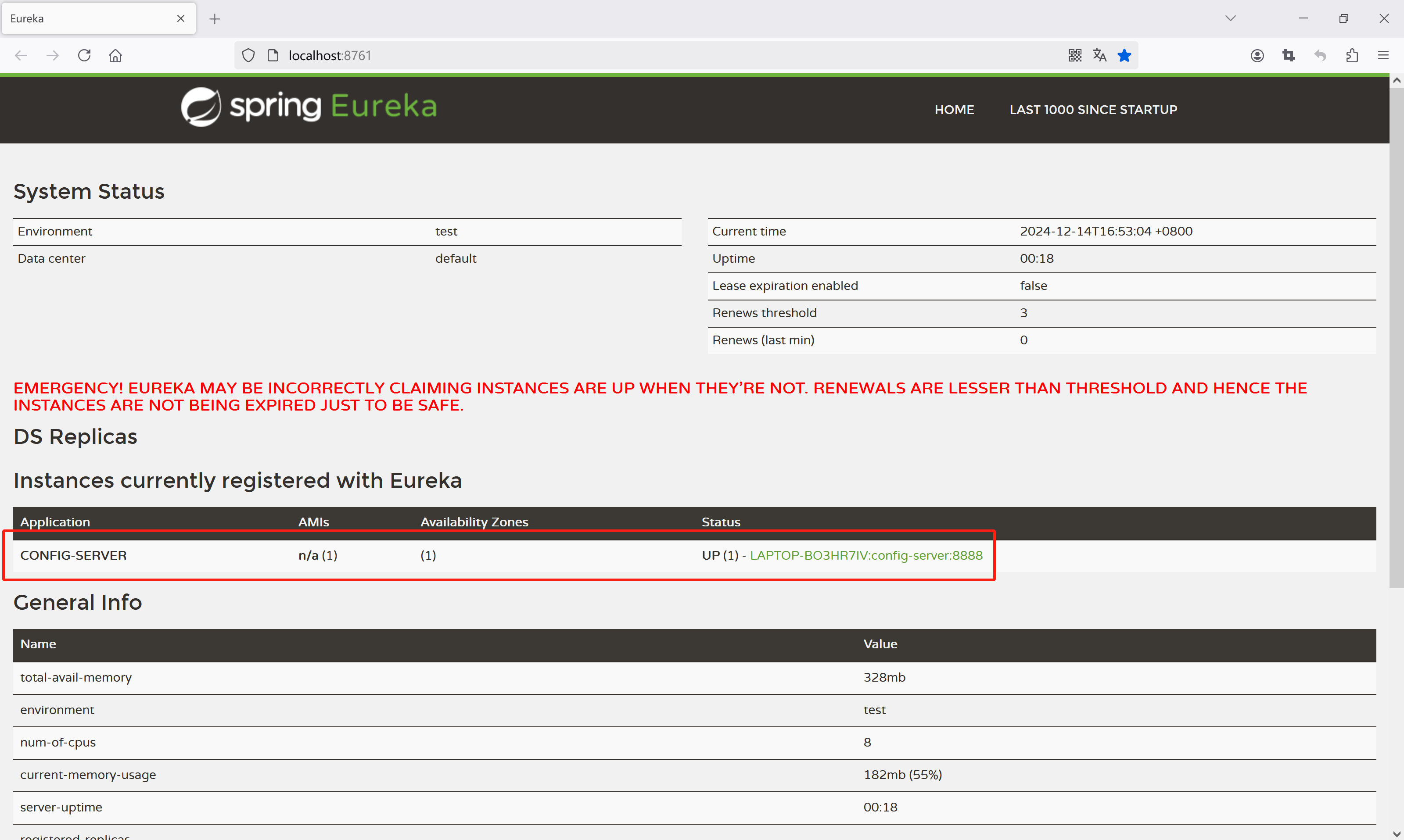The width and height of the screenshot is (1404, 840).
Task: Click the spring Eureka logo
Action: 309,107
